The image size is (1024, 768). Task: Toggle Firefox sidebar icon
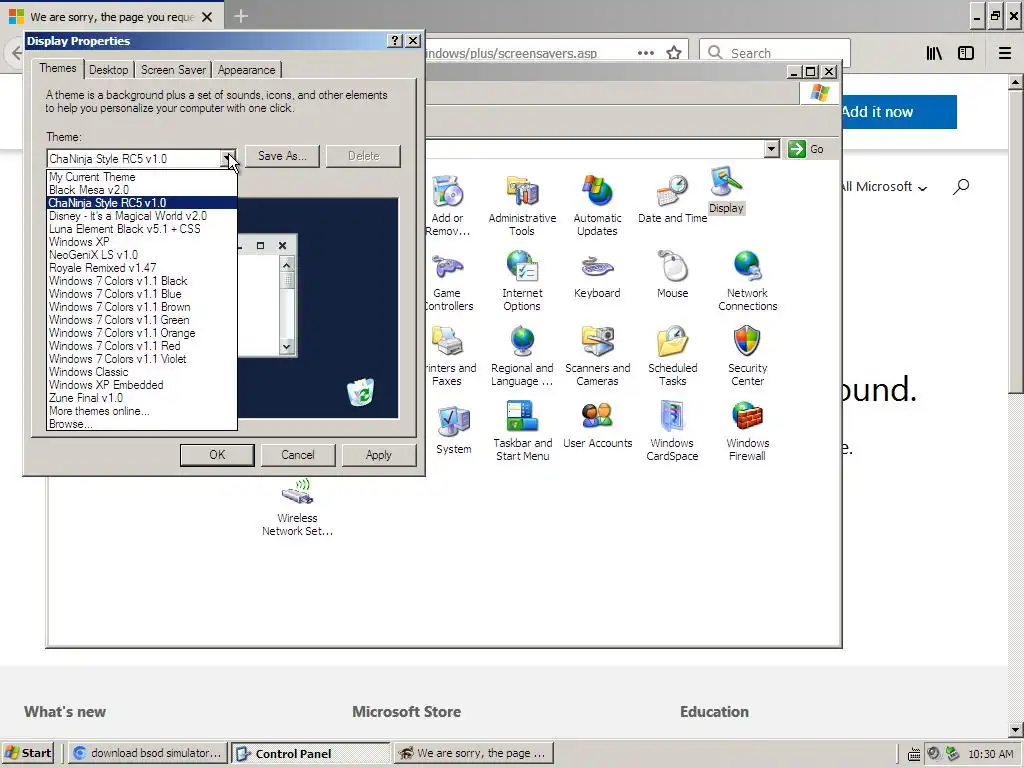click(966, 53)
